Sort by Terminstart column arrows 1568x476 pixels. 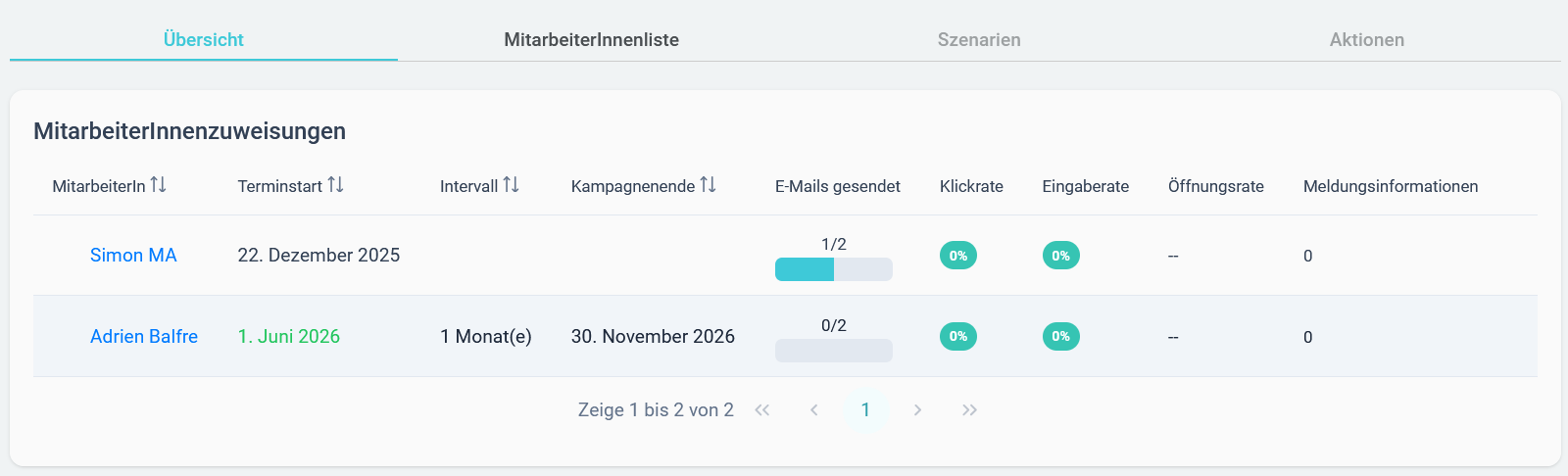(x=335, y=185)
